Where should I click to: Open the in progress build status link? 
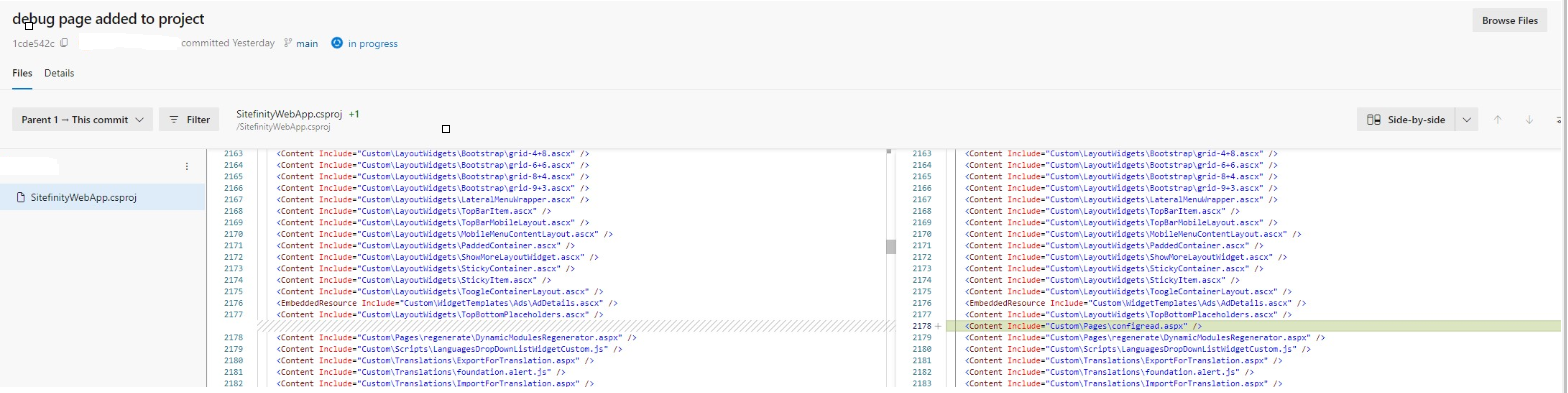coord(372,43)
